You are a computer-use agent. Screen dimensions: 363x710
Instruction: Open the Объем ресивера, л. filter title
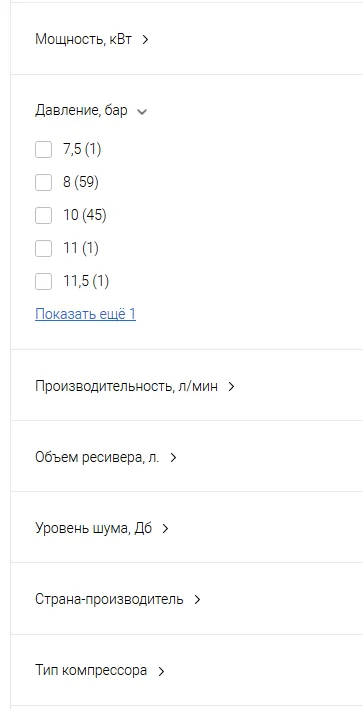pos(97,457)
